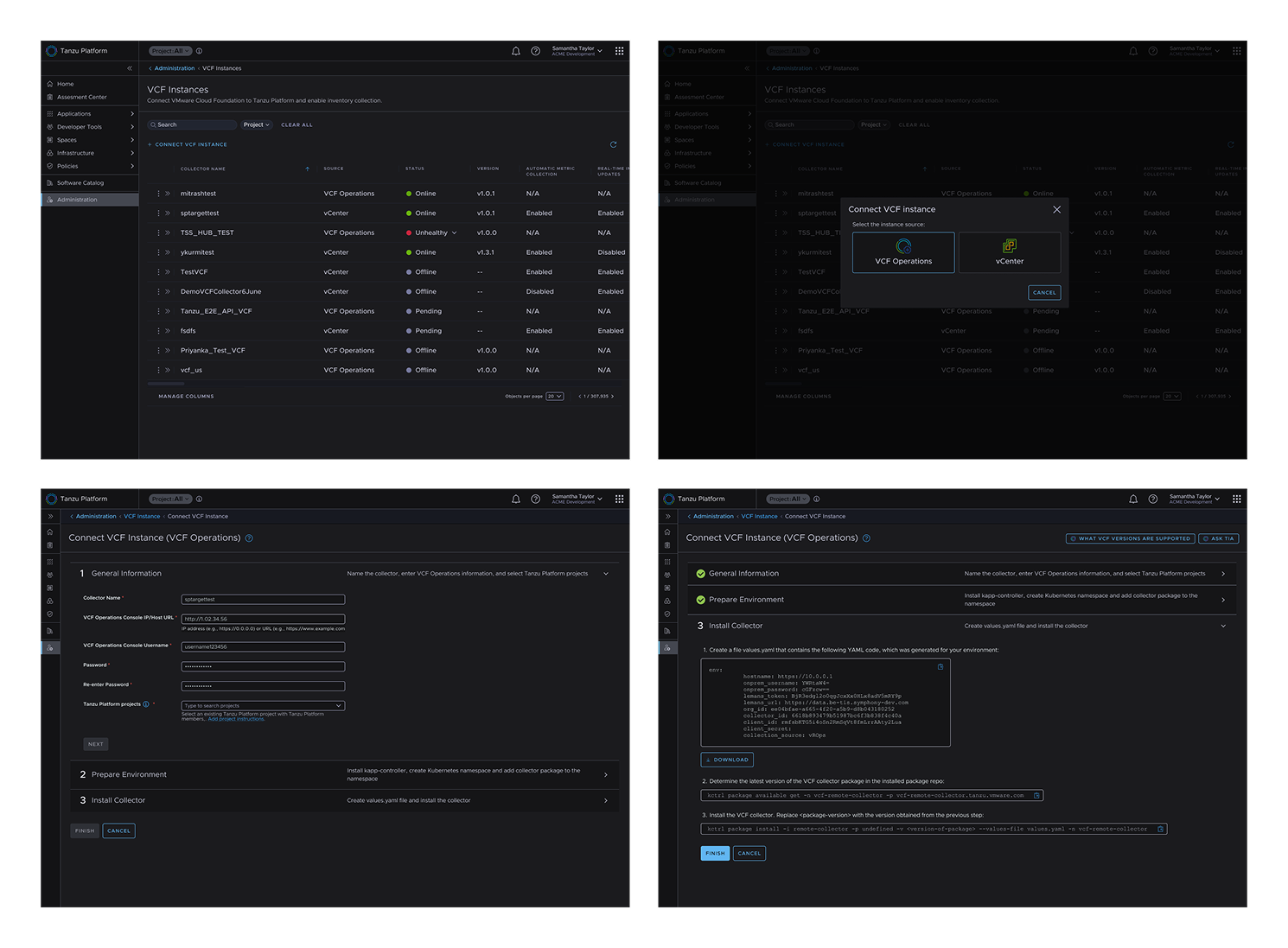Select Home in the expanded sidebar

[x=90, y=84]
